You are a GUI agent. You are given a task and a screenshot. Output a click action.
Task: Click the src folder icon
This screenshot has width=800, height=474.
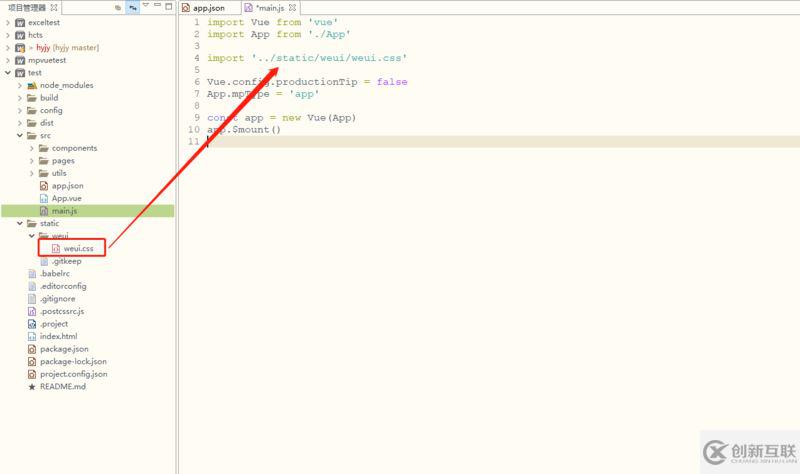pyautogui.click(x=32, y=135)
